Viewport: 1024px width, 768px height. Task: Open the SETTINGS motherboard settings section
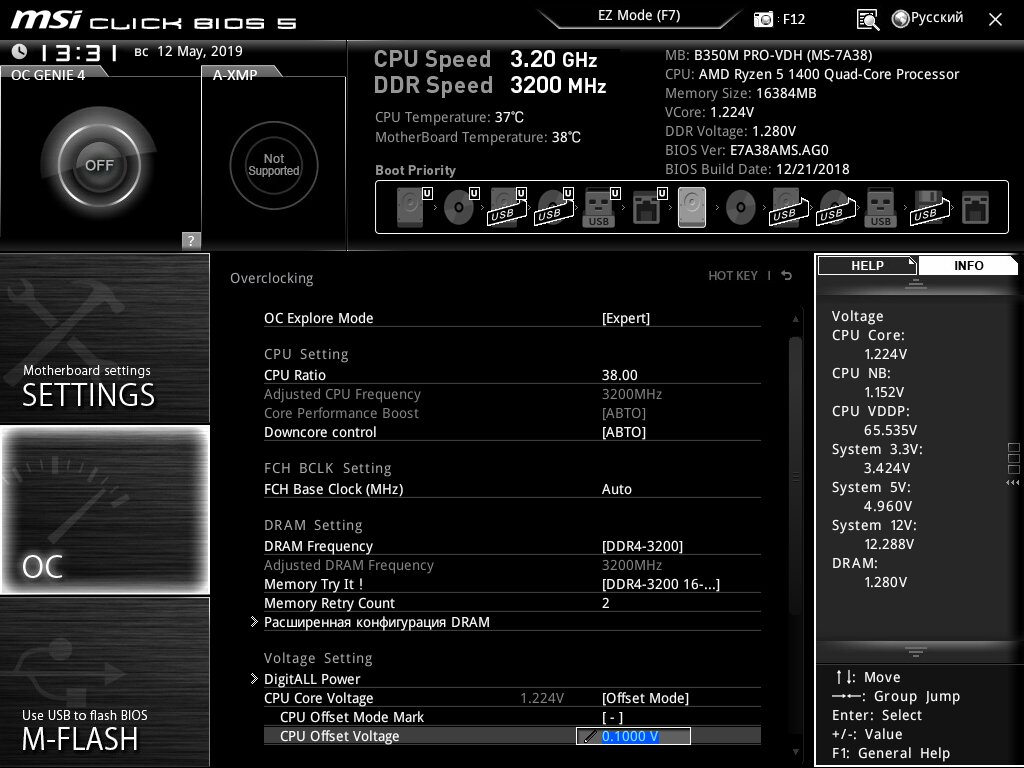coord(104,338)
